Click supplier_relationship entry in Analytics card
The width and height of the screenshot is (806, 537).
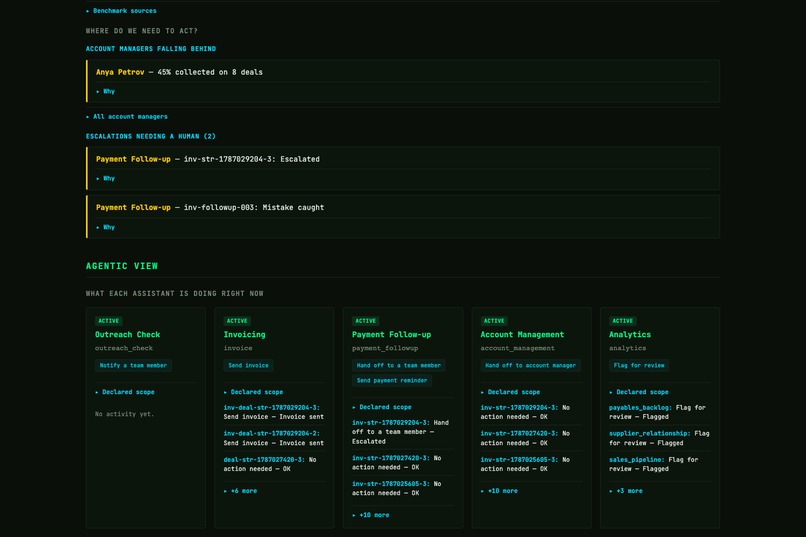click(650, 433)
